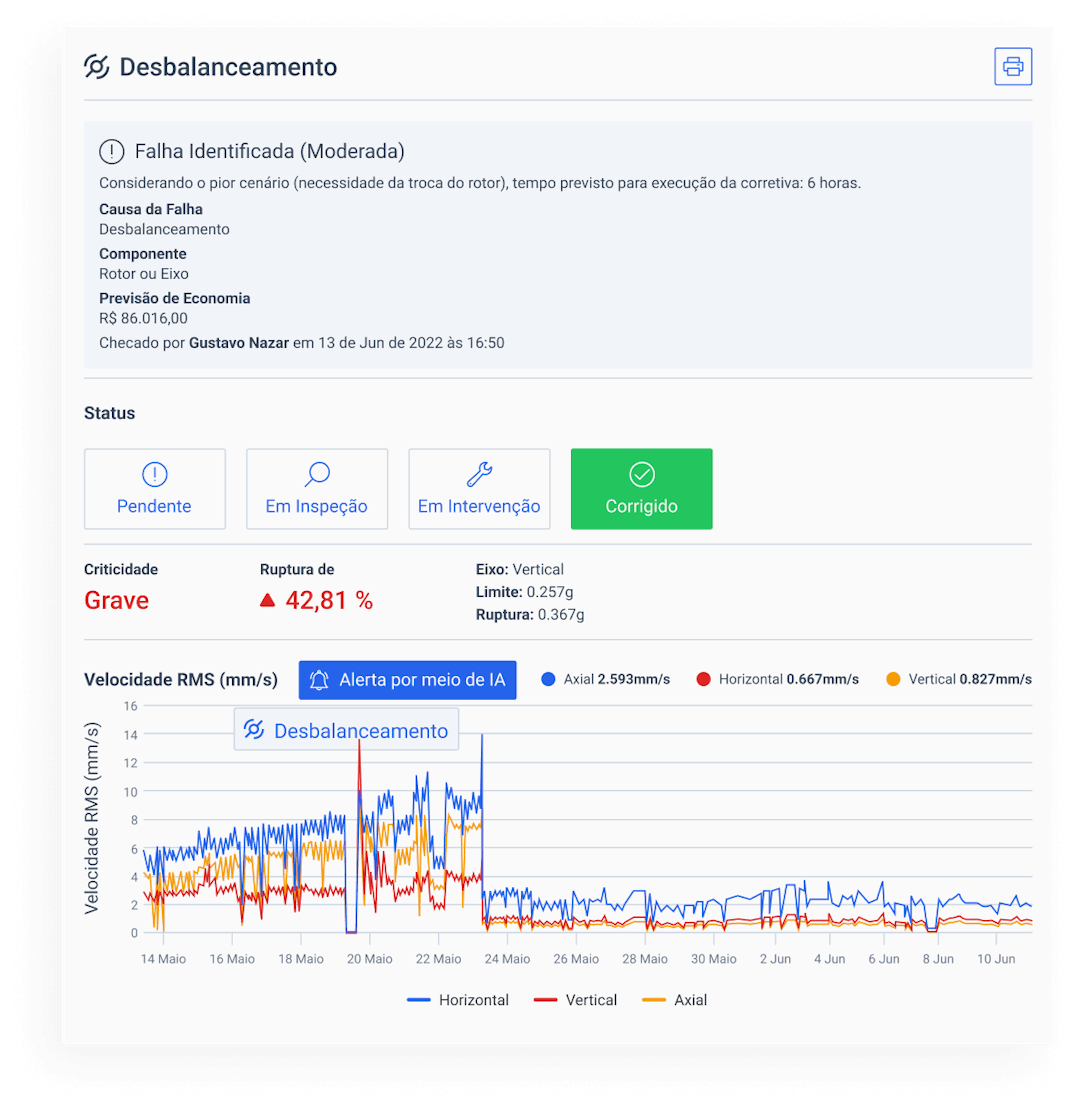Click the checkmark icon in Corrigido

point(641,474)
